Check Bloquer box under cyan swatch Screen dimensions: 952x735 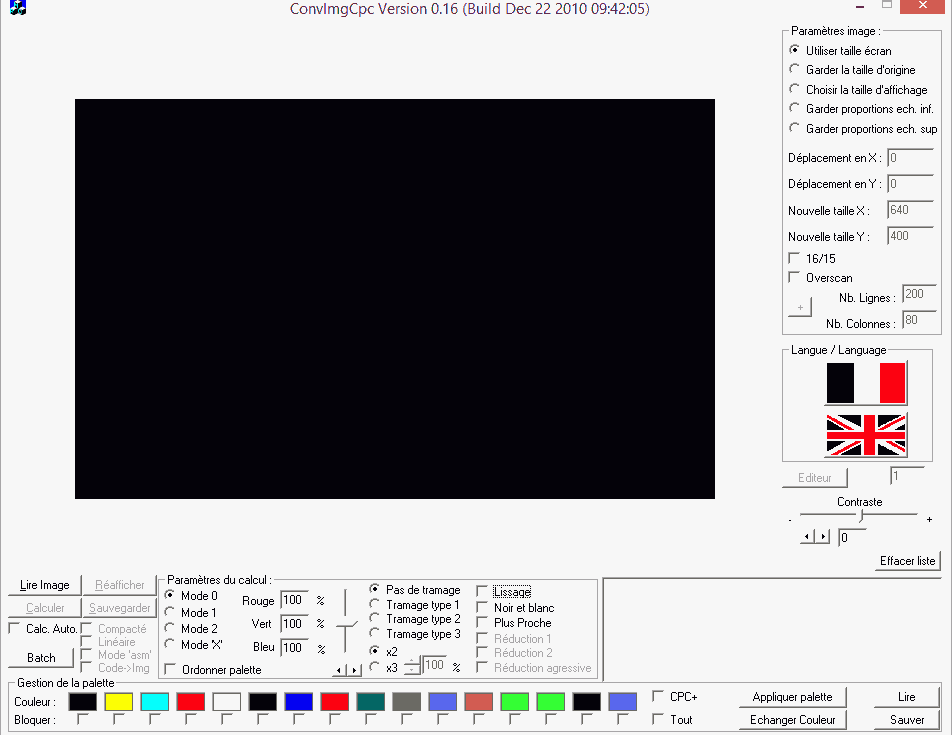coord(154,719)
